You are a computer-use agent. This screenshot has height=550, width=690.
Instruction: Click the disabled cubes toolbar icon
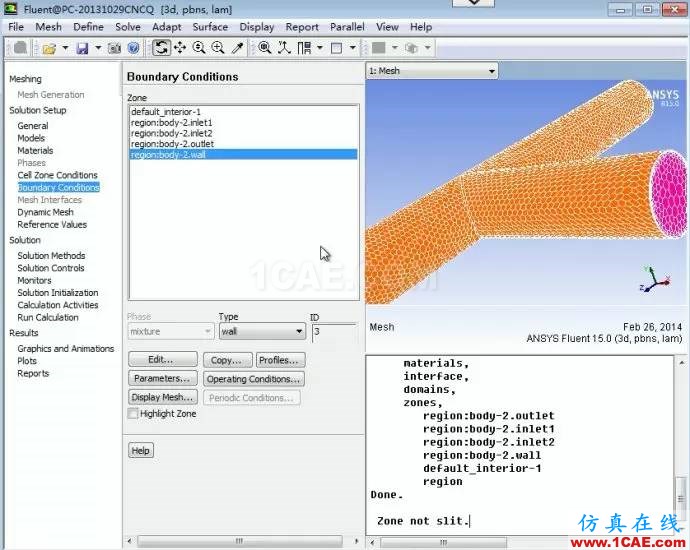point(411,48)
